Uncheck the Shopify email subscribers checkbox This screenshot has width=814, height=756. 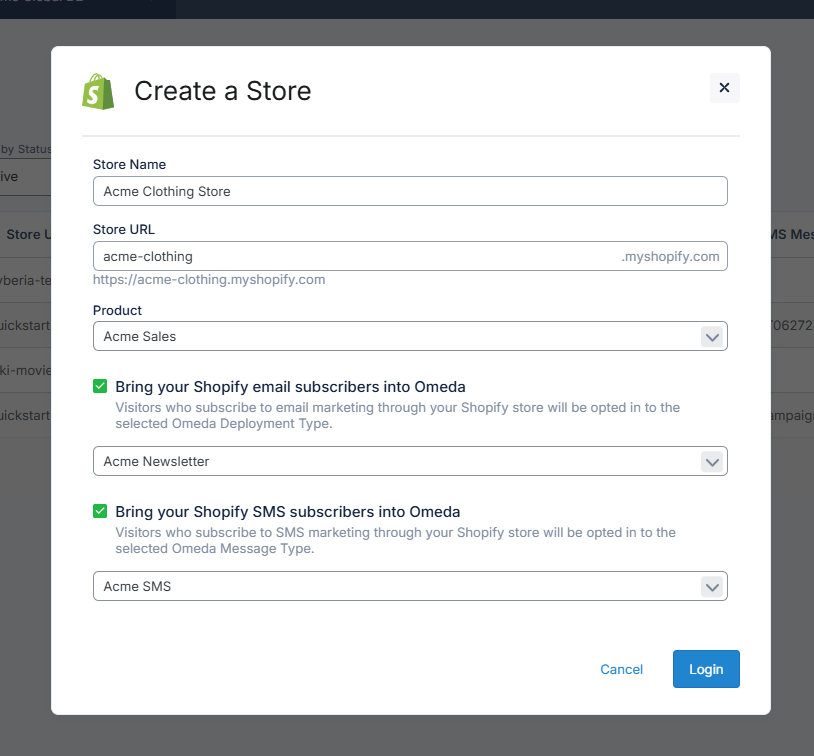(100, 386)
